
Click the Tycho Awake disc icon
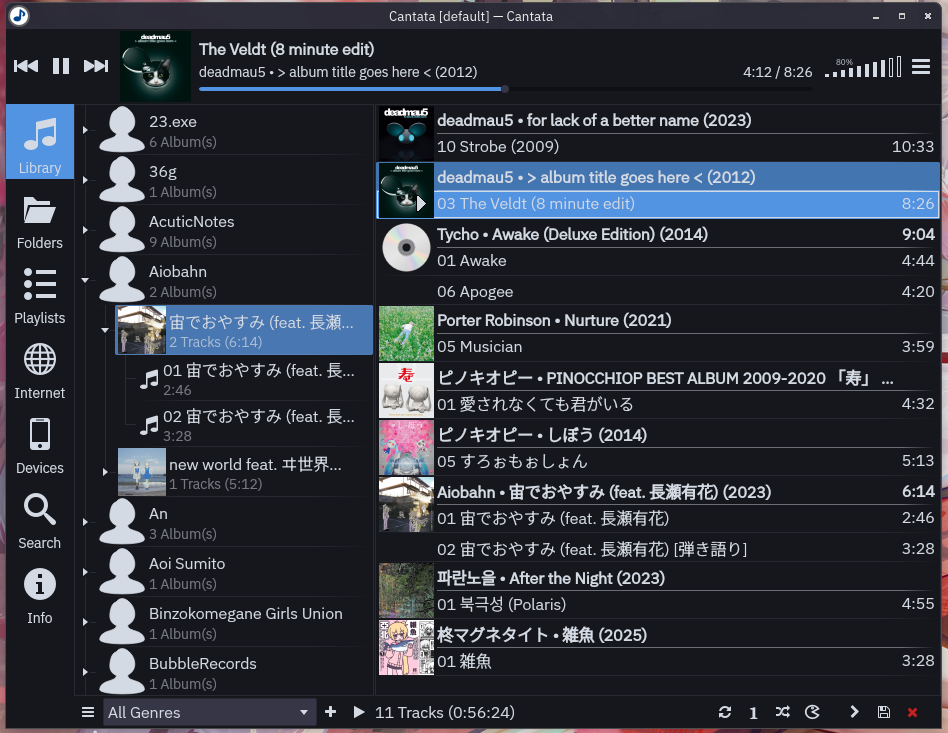pos(406,247)
